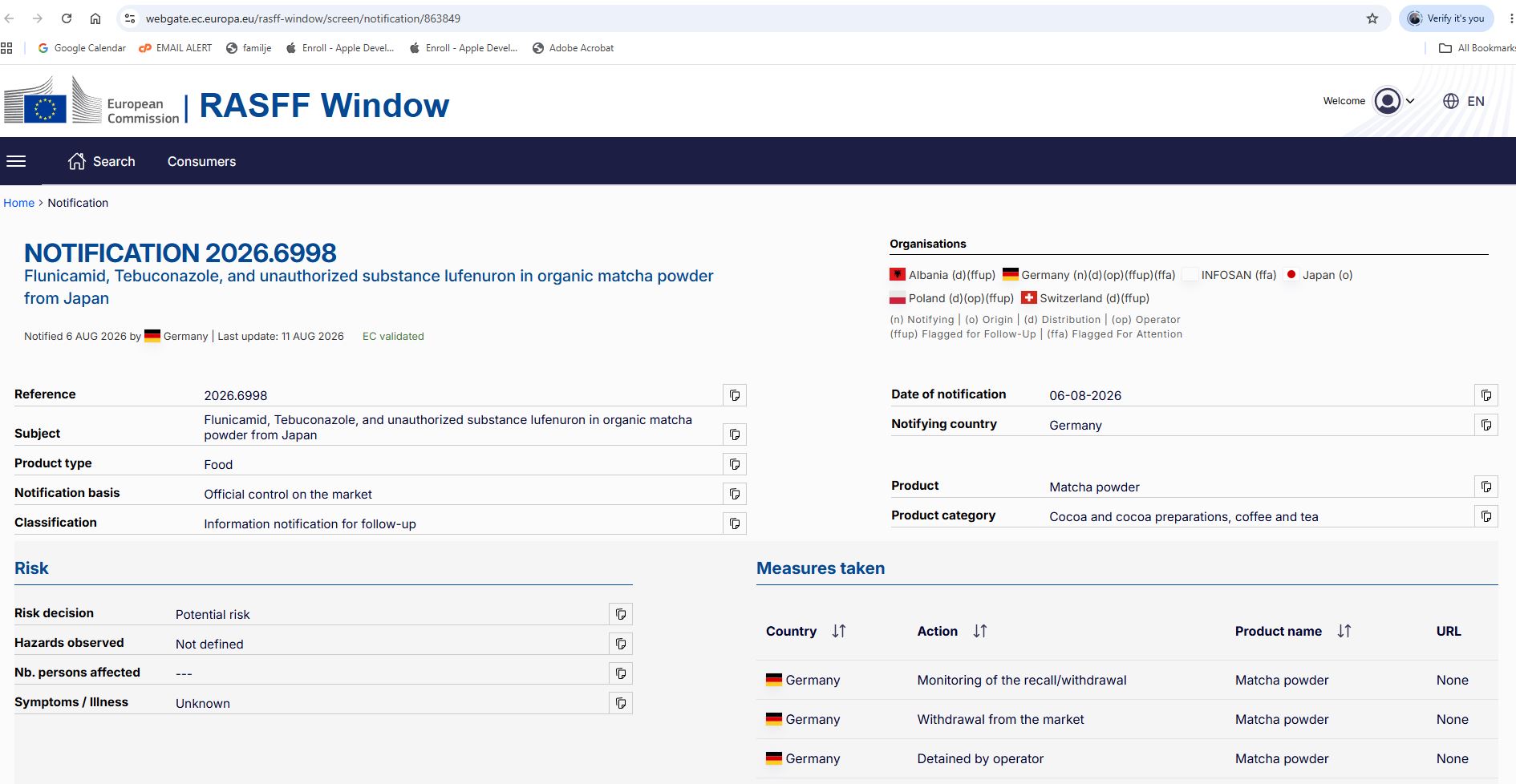Screen dimensions: 1516x784
Task: Sort measures table by Product name
Action: [1344, 631]
